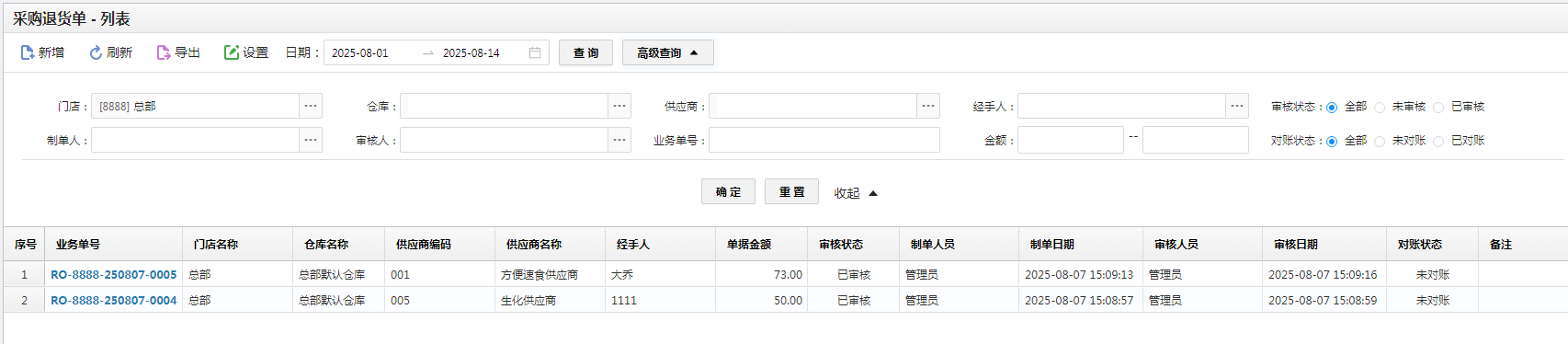Select 未对账 radio option
Screen dimensions: 1568x344
[1380, 142]
